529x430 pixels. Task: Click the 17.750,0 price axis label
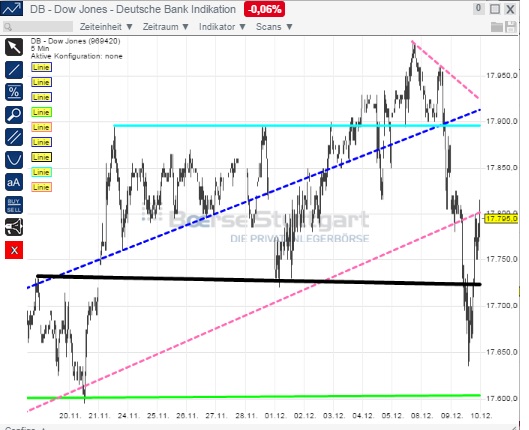[501, 259]
